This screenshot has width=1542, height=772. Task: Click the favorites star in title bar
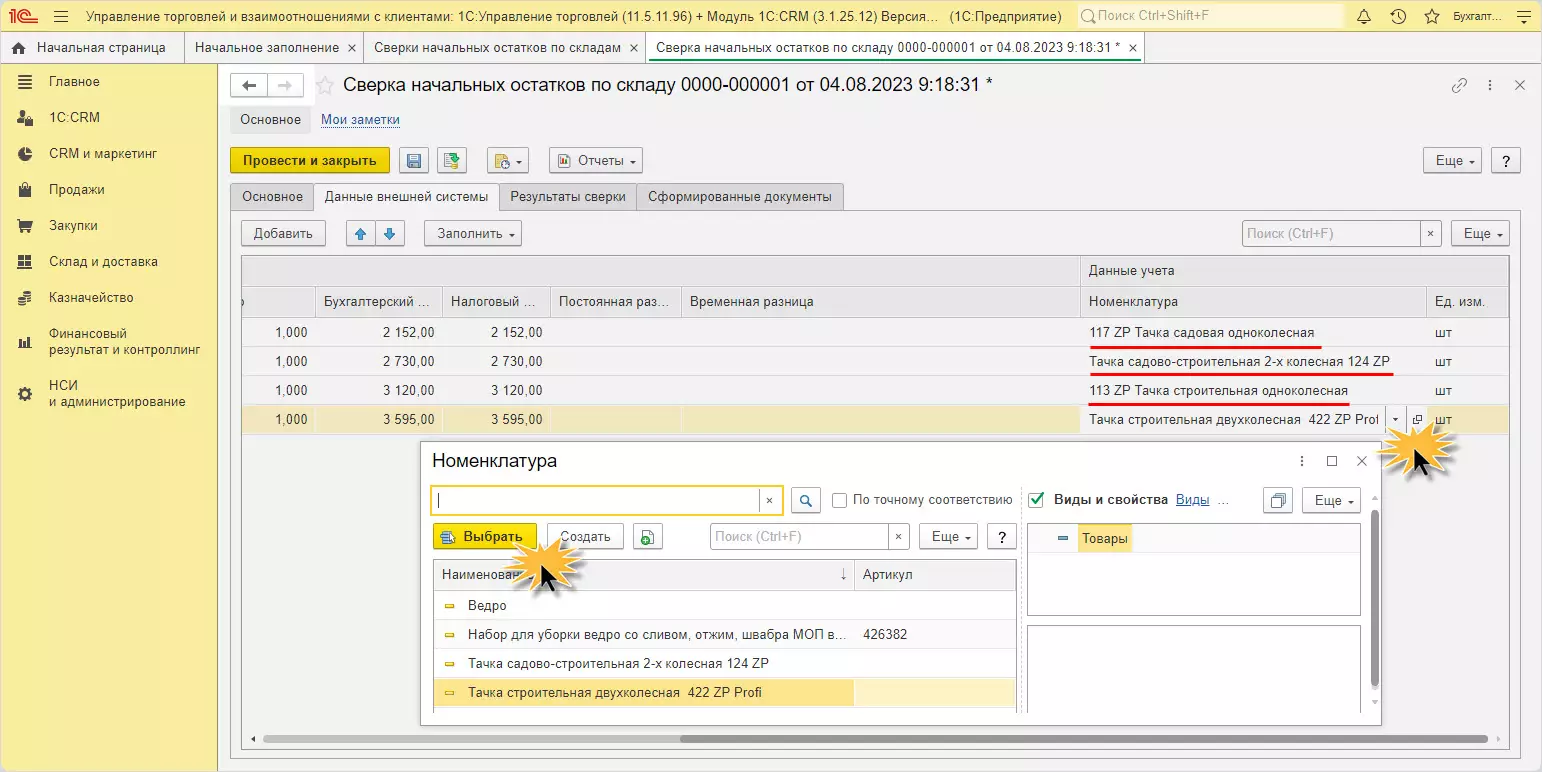(x=1432, y=17)
